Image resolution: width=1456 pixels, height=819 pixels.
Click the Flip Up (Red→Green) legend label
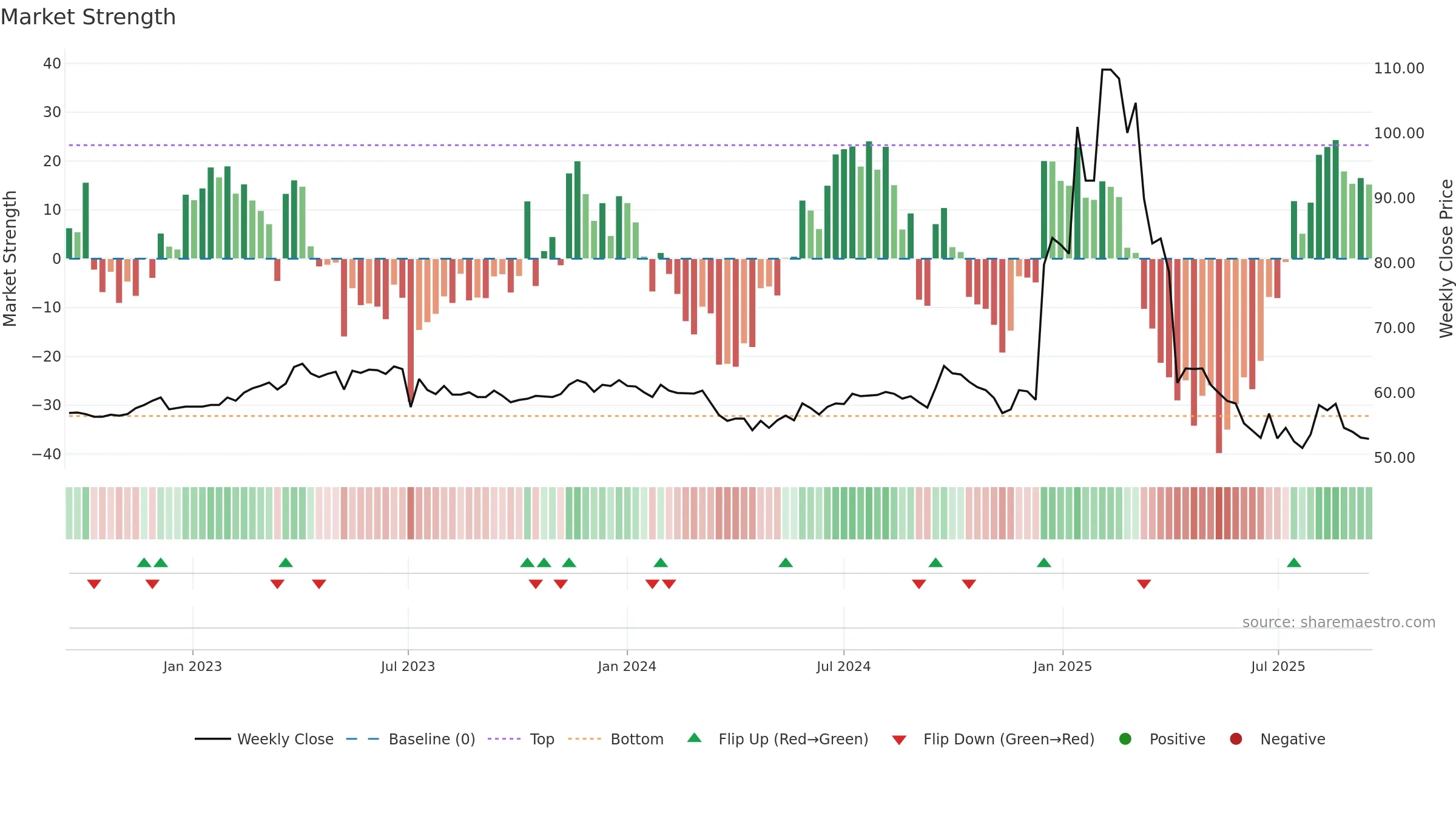794,739
